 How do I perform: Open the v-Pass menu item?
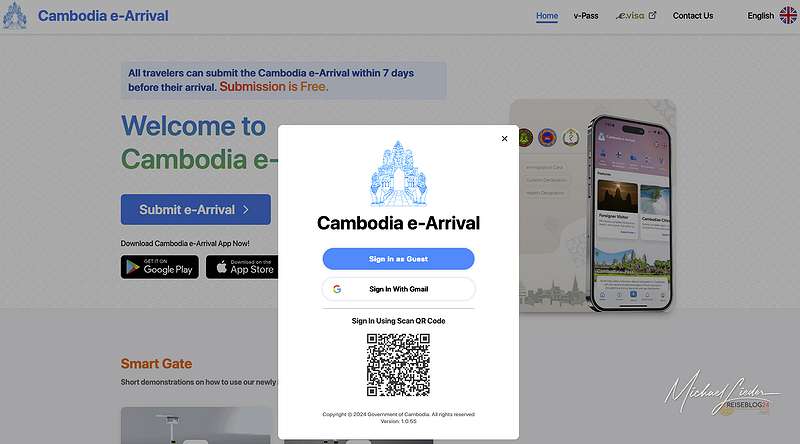pos(586,16)
